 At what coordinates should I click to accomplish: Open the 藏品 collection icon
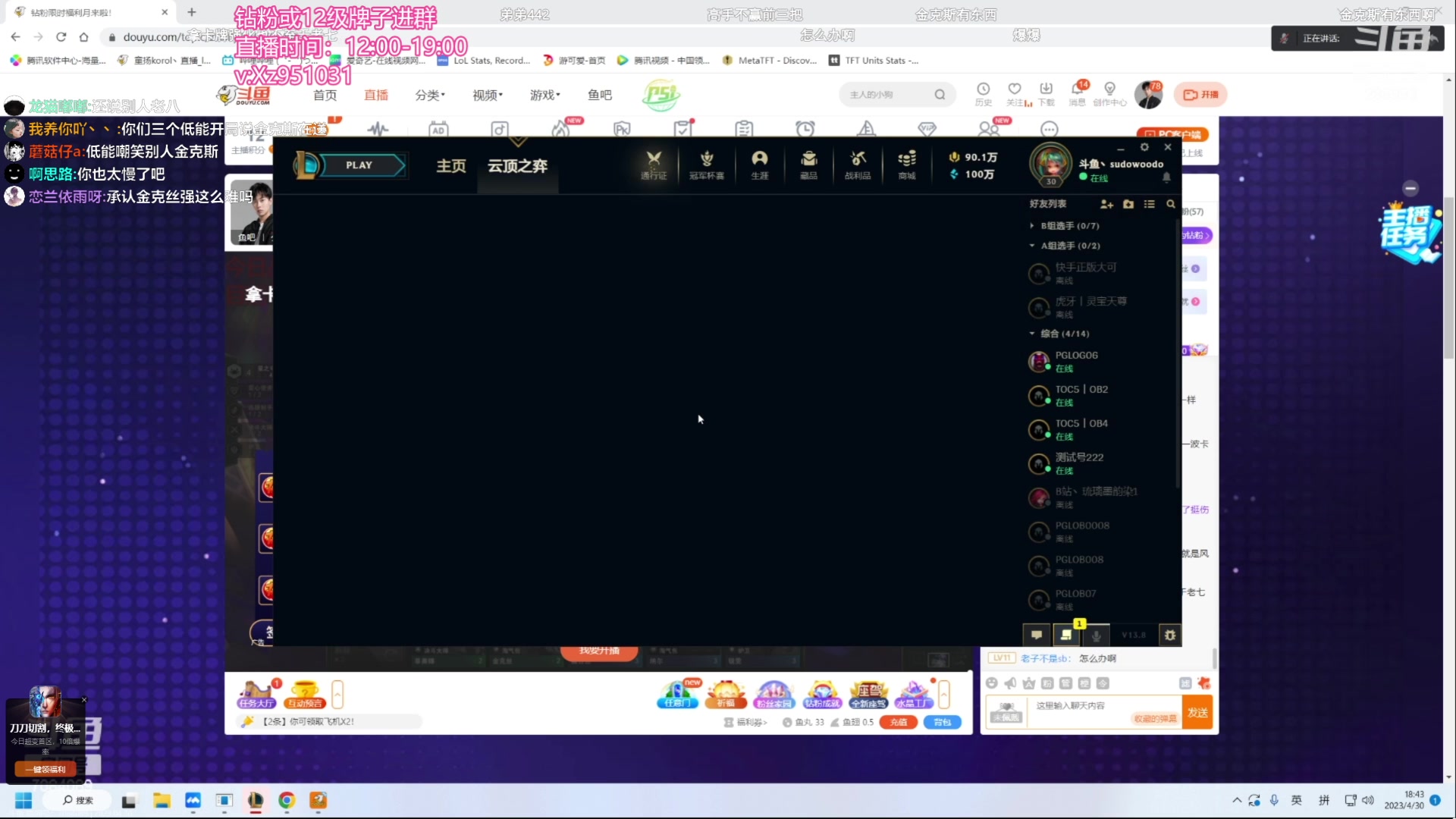pyautogui.click(x=808, y=163)
